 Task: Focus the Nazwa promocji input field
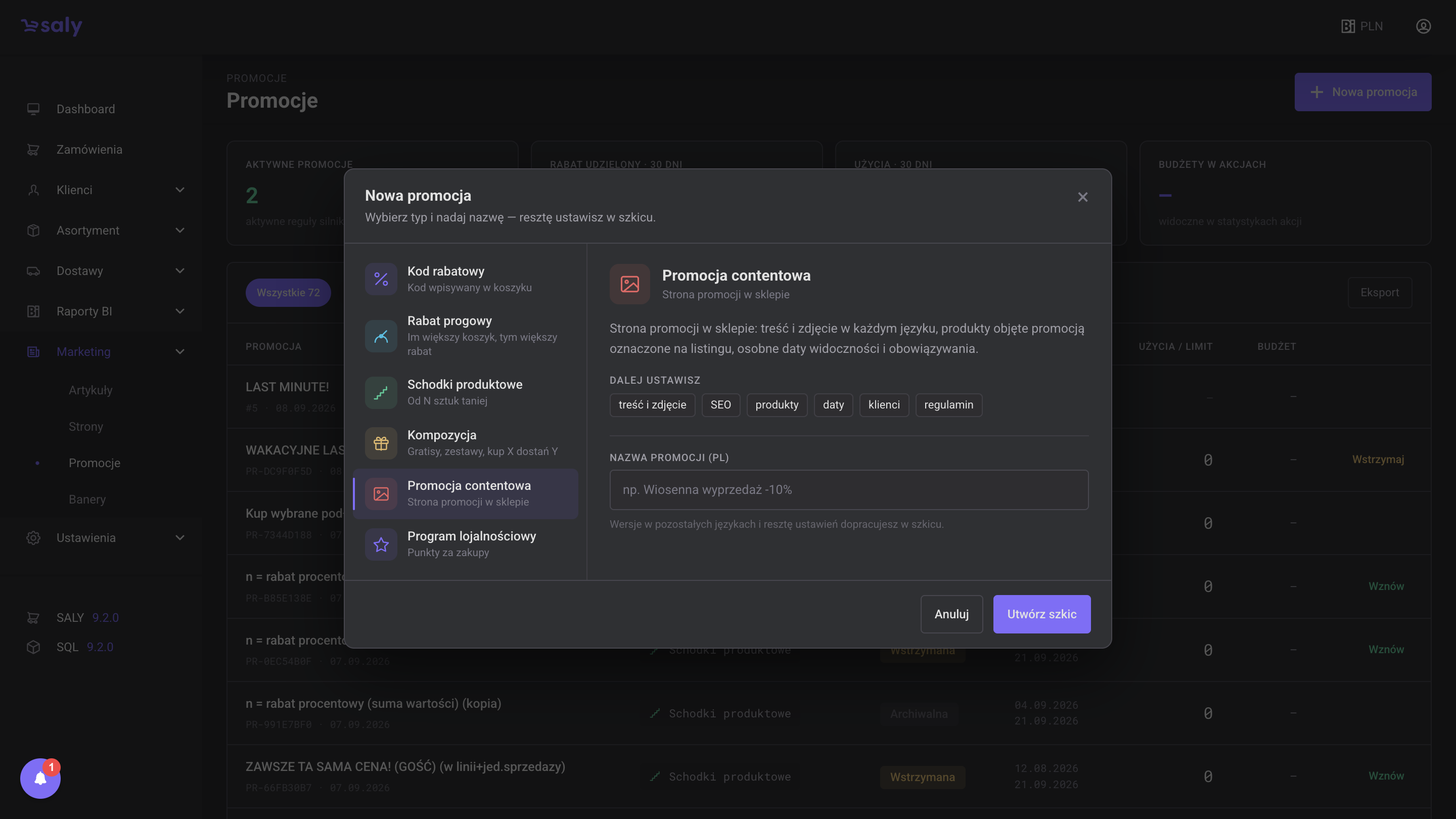tap(848, 490)
